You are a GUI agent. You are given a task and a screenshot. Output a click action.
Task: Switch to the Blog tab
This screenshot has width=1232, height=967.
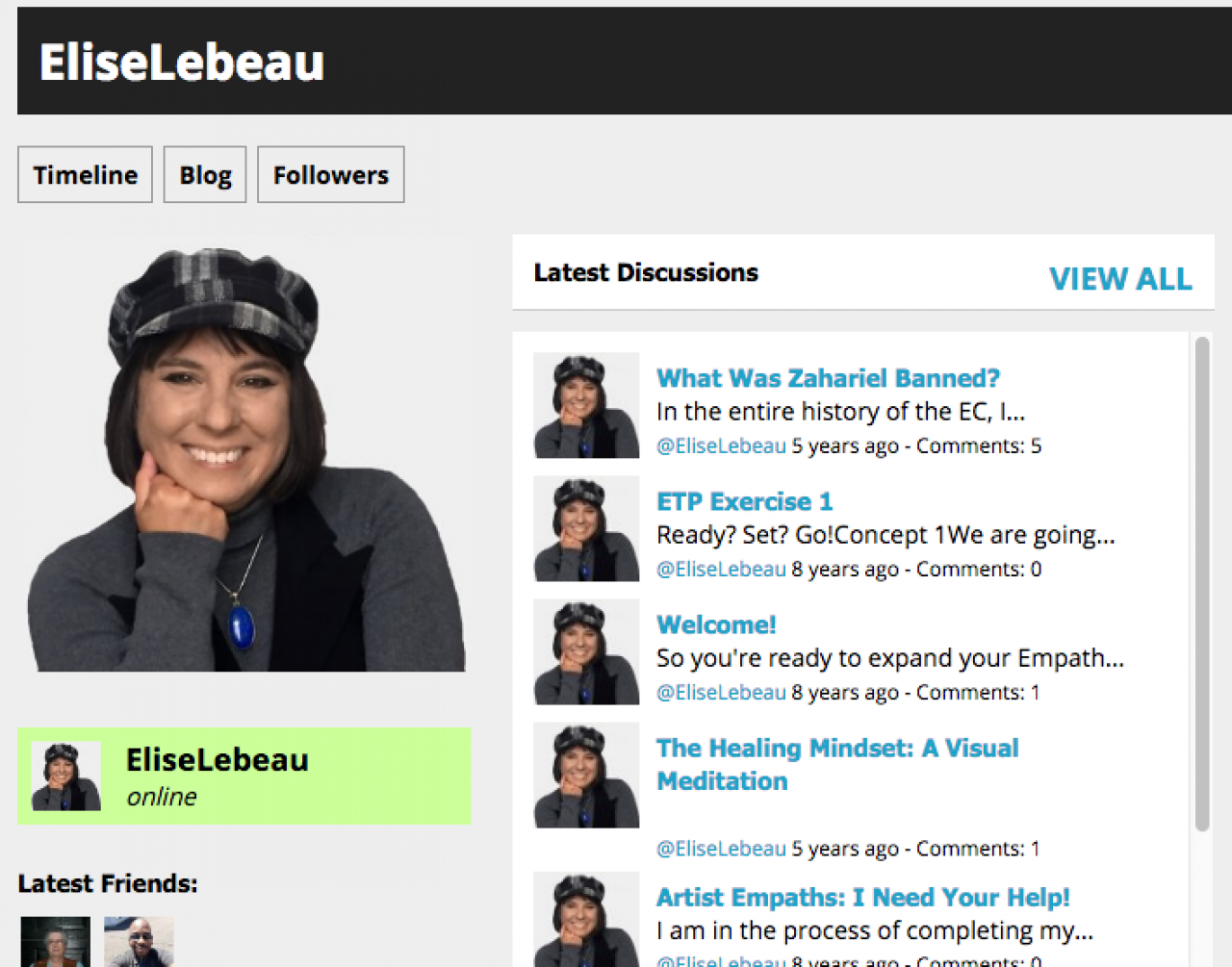coord(205,174)
